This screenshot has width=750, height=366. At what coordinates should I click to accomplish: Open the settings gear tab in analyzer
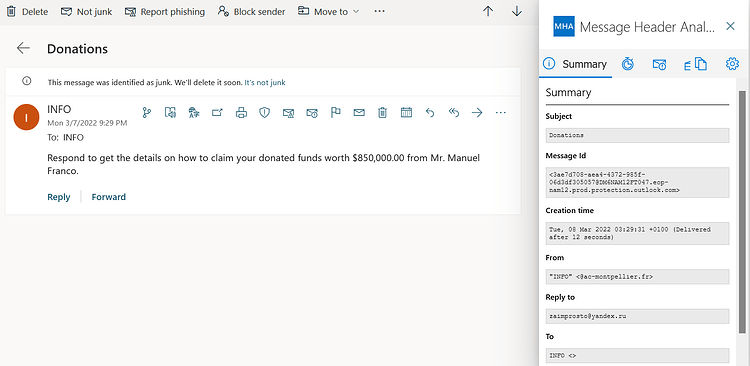click(x=732, y=64)
